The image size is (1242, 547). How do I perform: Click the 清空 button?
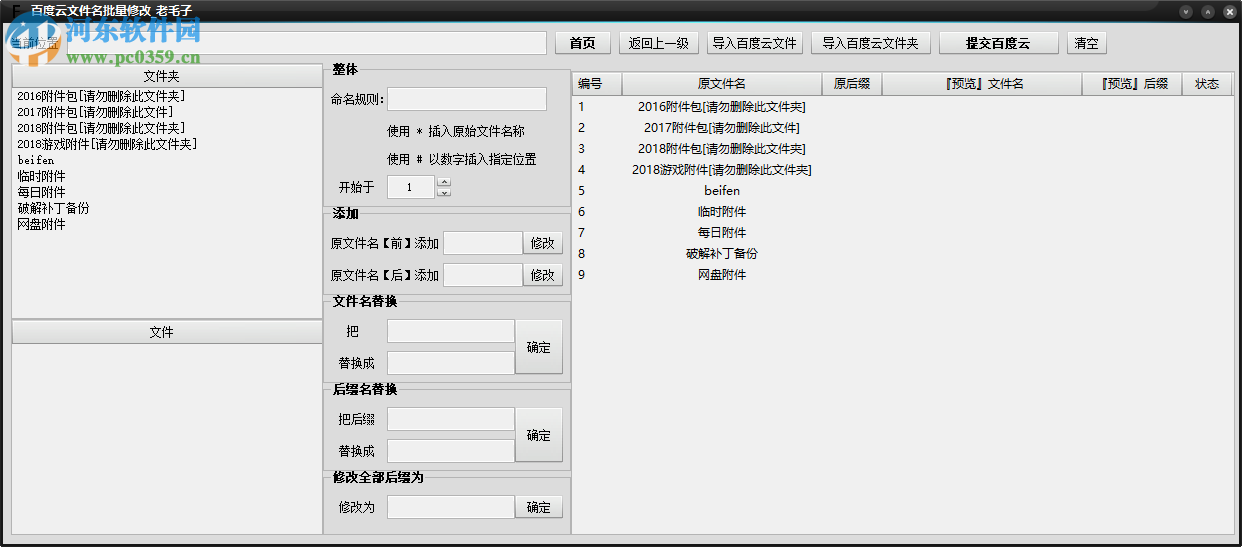coord(1087,43)
